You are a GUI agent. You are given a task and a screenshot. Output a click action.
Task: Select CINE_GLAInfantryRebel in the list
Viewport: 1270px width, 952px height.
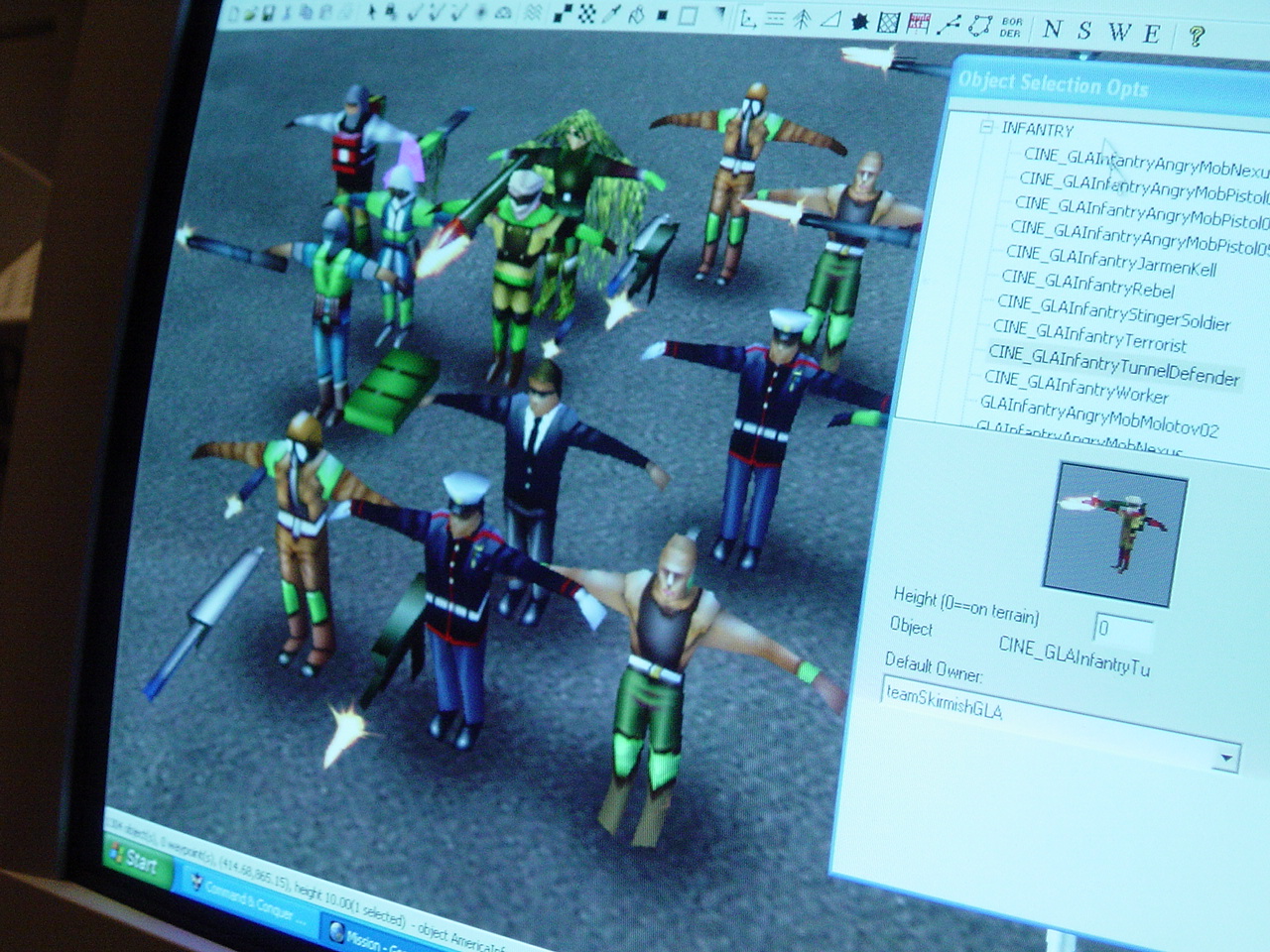point(1088,284)
